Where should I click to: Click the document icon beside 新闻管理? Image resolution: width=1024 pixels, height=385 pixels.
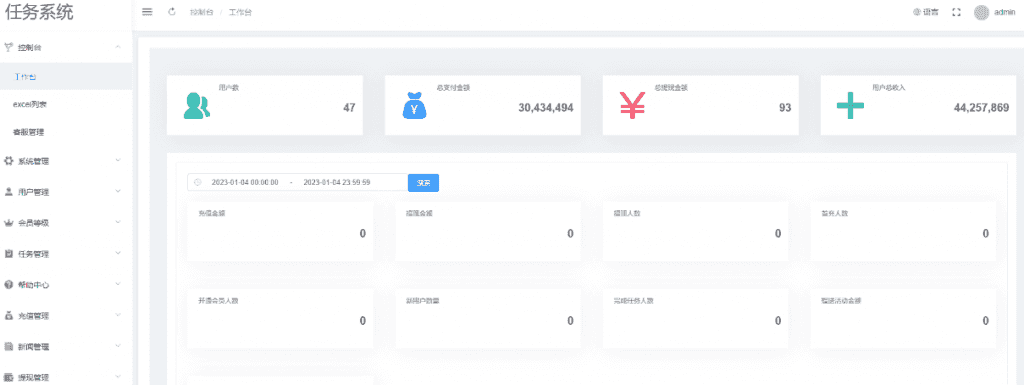pos(8,346)
